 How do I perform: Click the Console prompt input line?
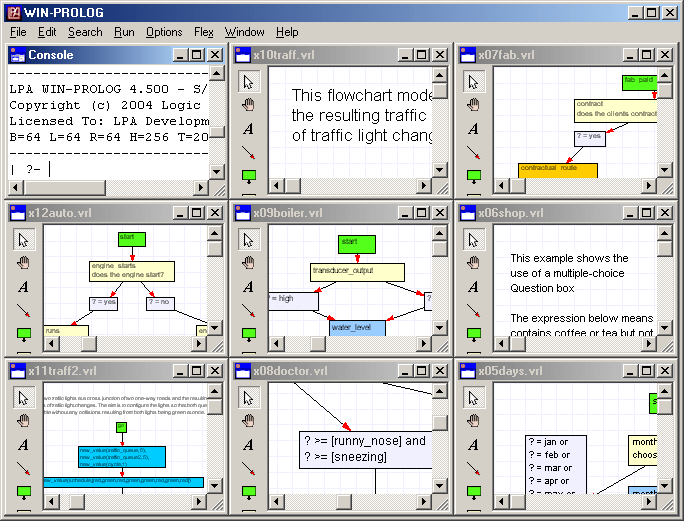(108, 169)
